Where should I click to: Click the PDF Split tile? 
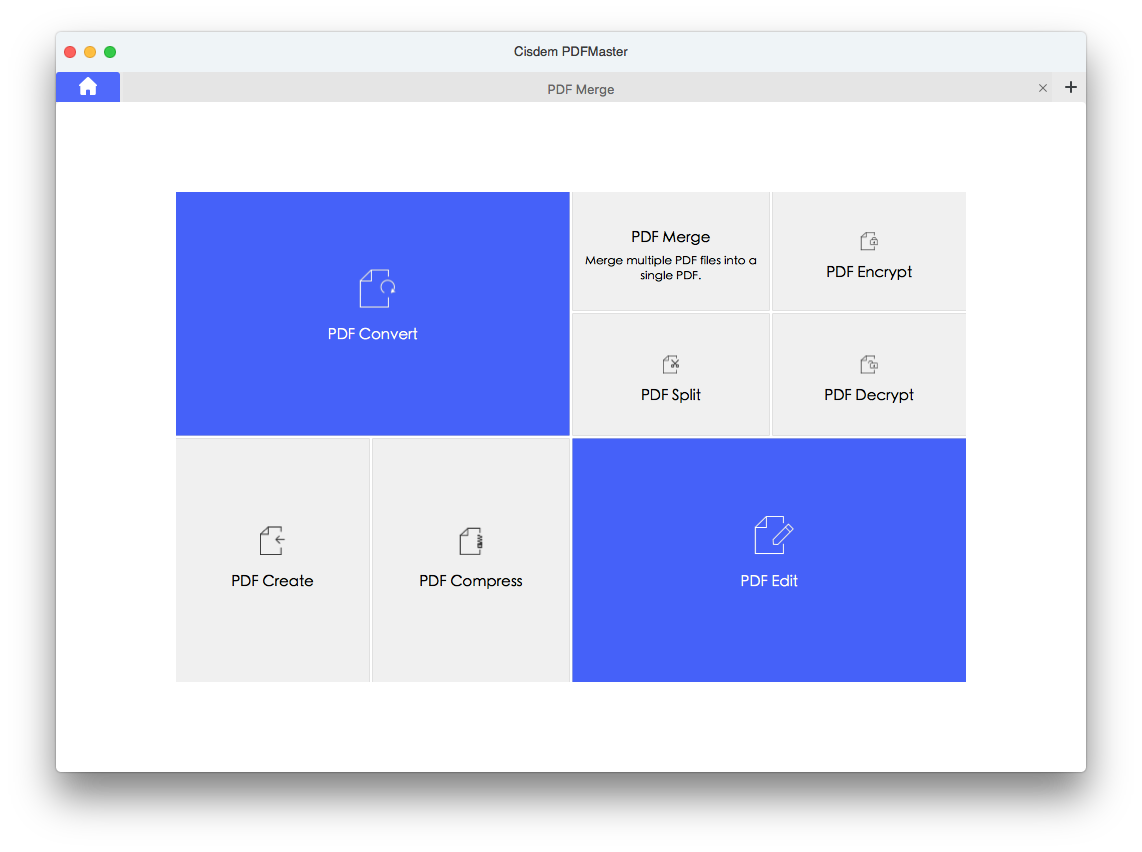[x=670, y=374]
